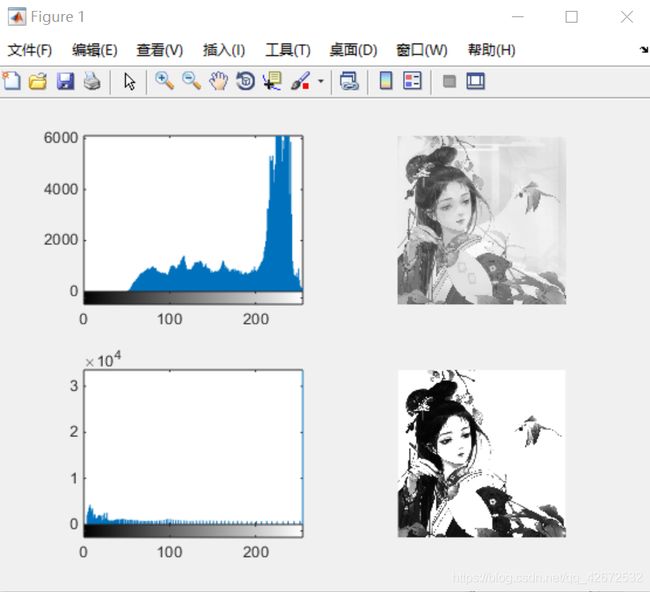Activate the Zoom In magnifier tool
The width and height of the screenshot is (650, 592).
pyautogui.click(x=165, y=81)
